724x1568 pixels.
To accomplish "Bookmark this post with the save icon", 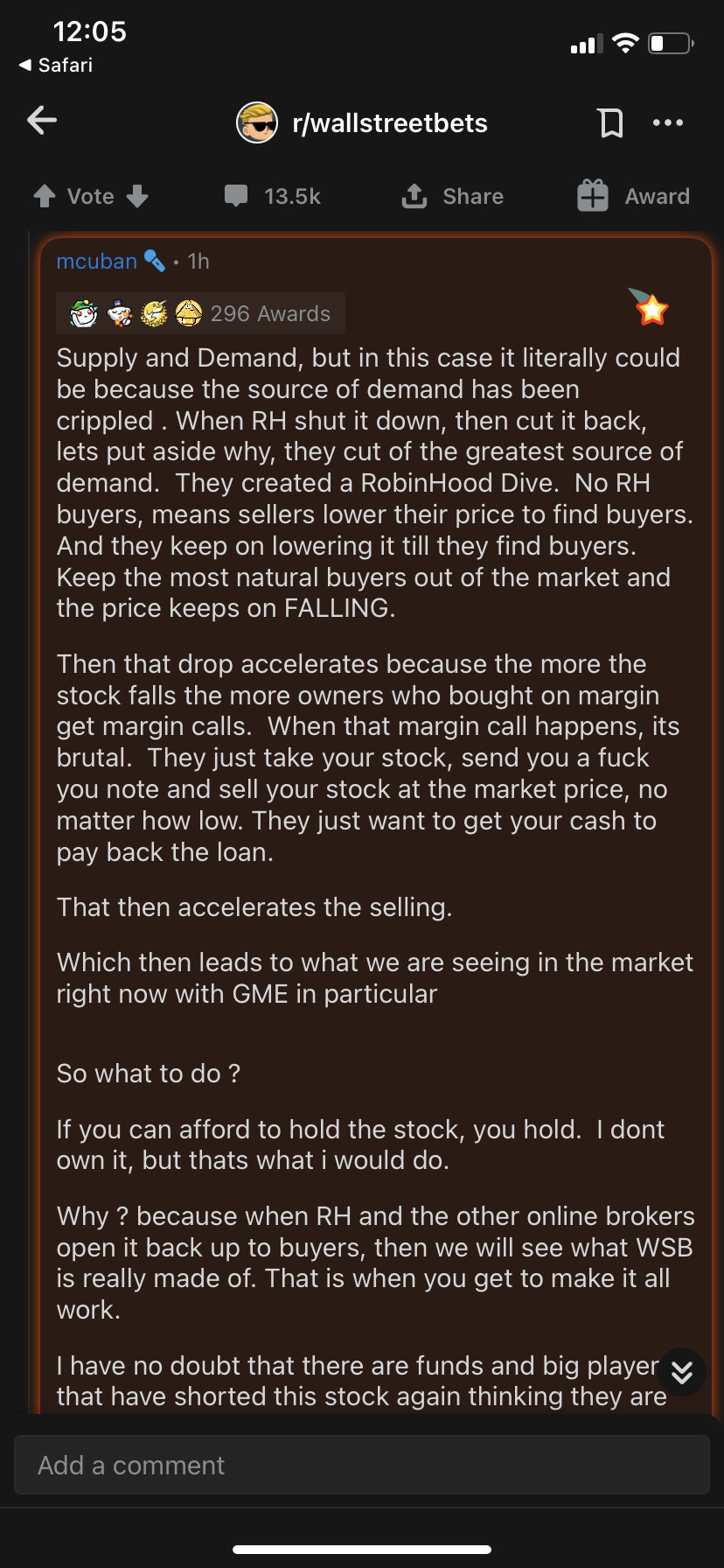I will point(611,122).
